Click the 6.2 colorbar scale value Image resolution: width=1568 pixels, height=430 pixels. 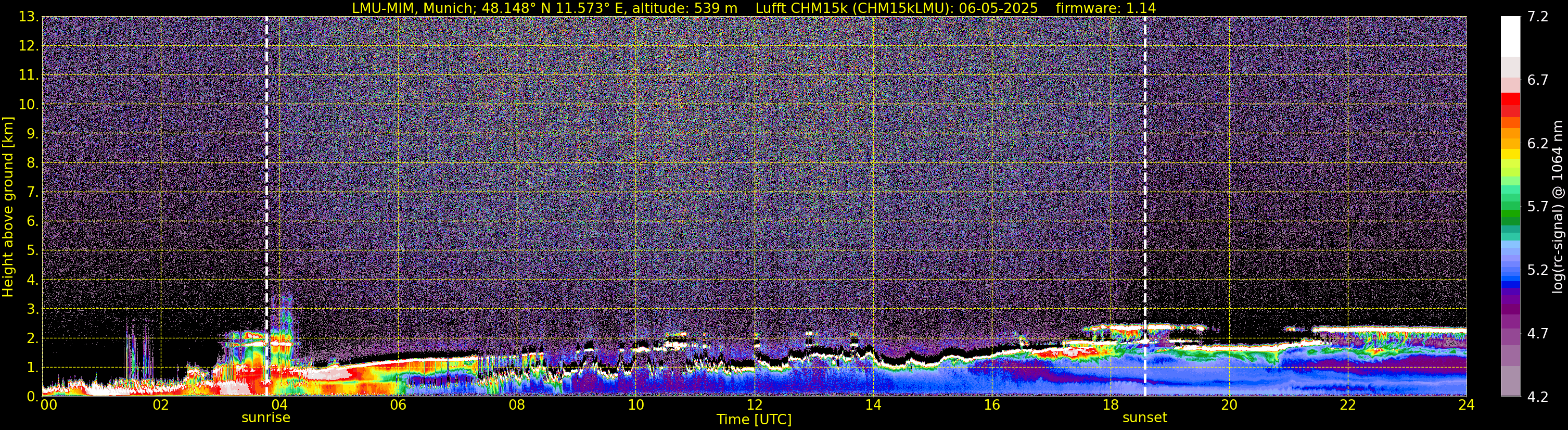pos(1538,143)
